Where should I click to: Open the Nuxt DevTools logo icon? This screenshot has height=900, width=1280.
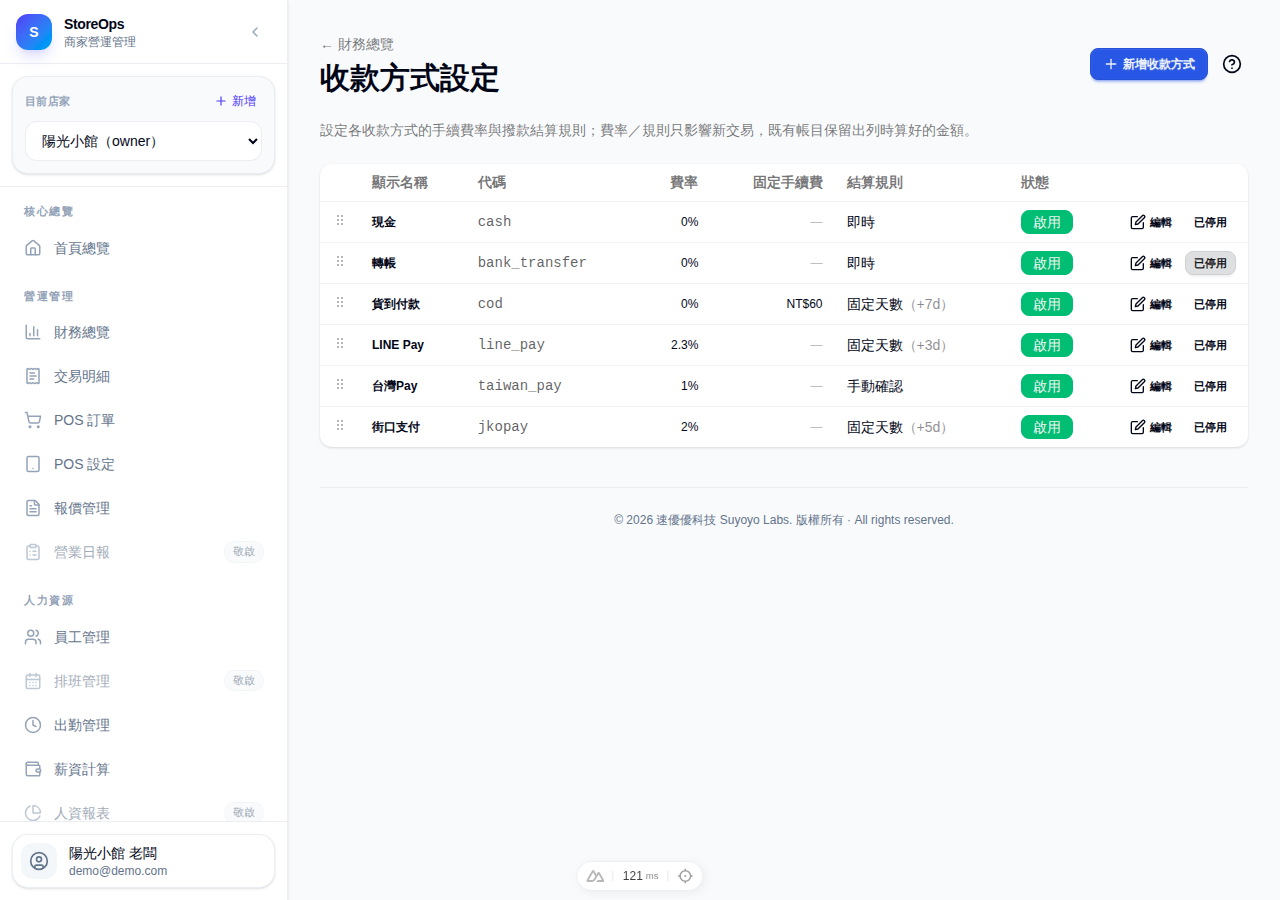coord(595,876)
